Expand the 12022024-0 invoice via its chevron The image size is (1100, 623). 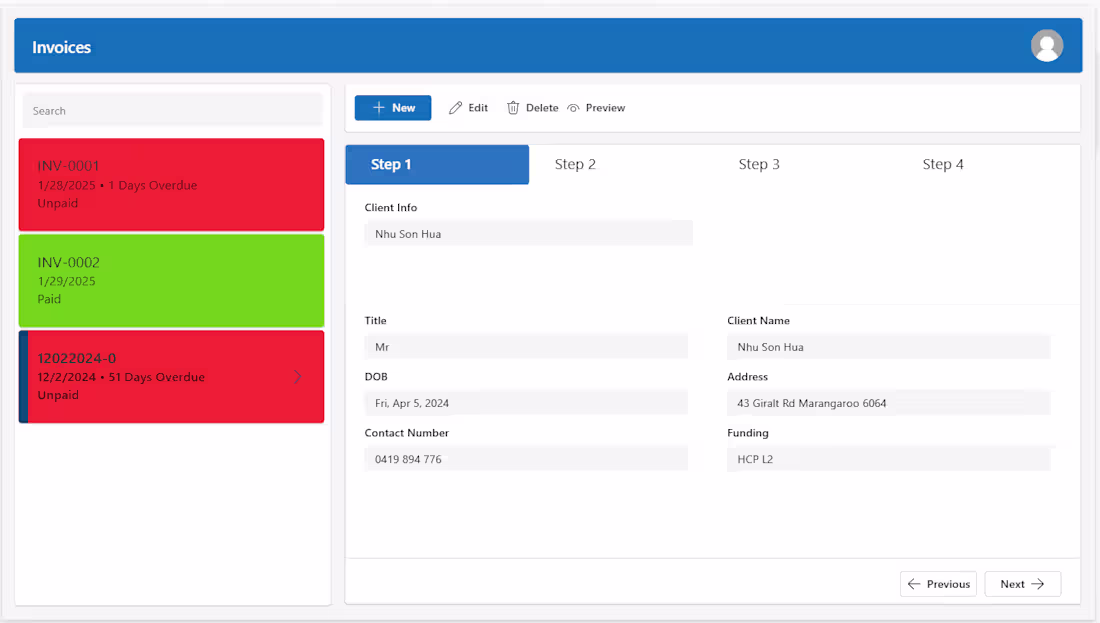[x=297, y=376]
